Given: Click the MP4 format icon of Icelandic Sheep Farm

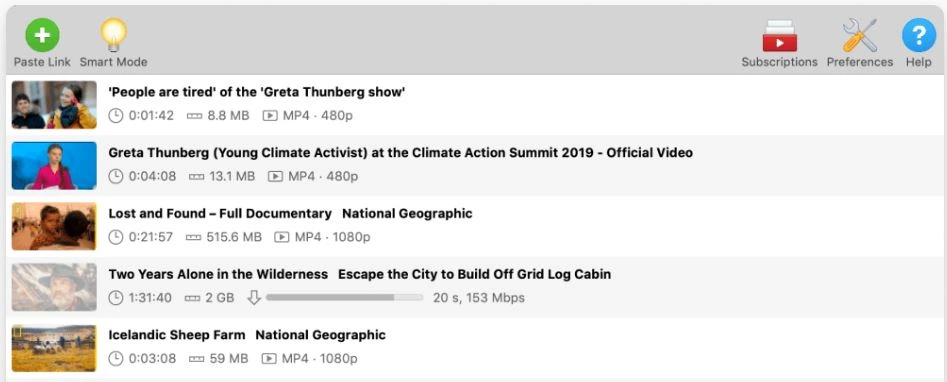Looking at the screenshot, I should [269, 358].
